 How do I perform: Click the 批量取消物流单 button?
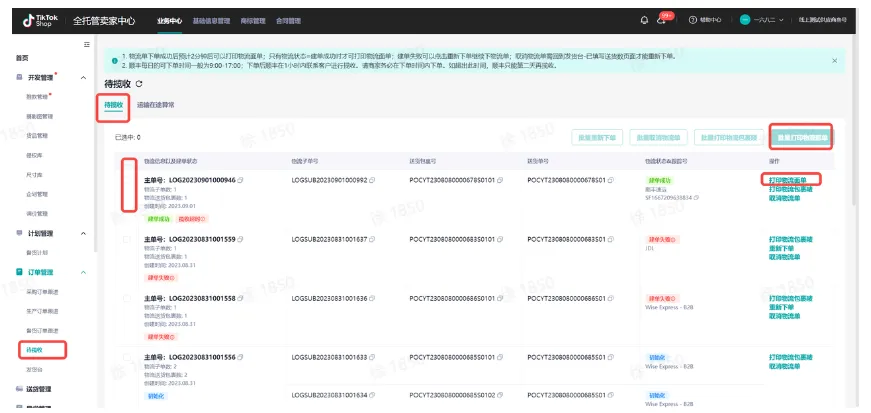tap(659, 137)
